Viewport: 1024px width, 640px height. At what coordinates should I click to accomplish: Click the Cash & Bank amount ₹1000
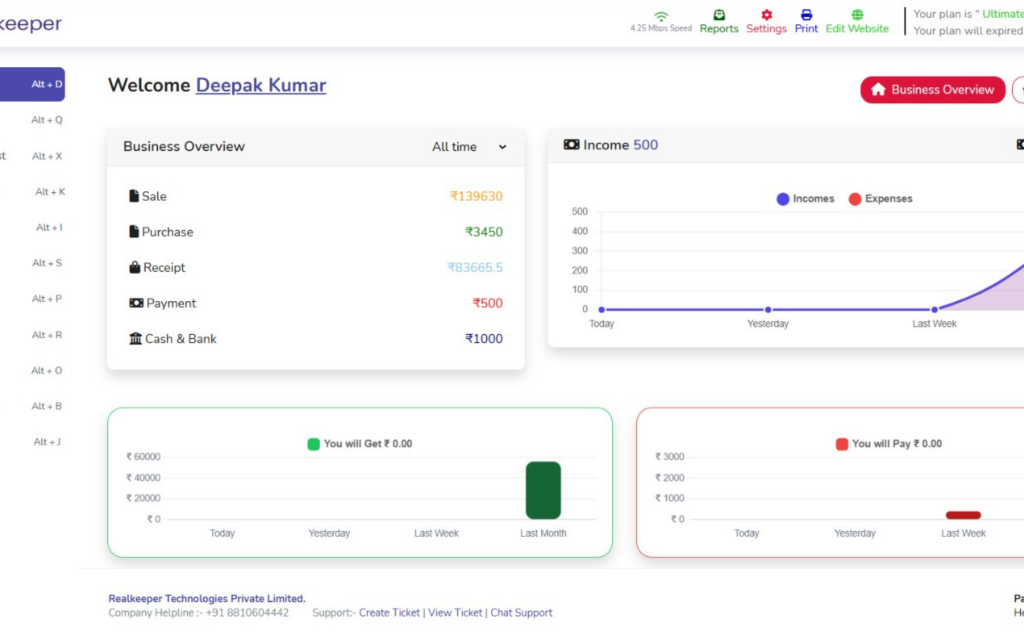point(483,338)
